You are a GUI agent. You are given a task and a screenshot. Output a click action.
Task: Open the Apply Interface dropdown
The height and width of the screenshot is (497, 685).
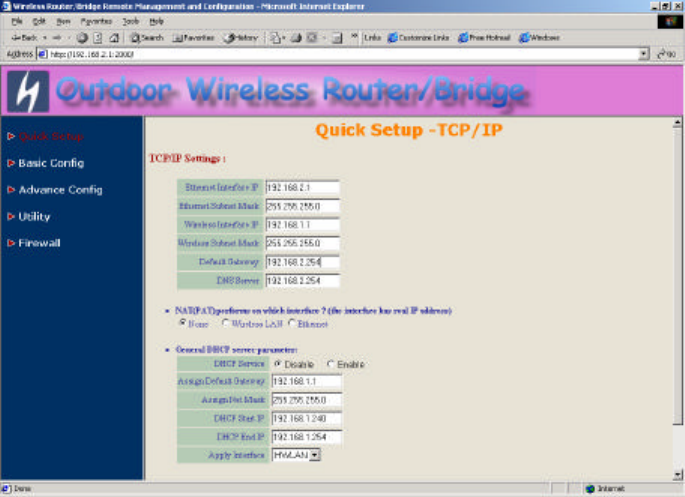(x=296, y=455)
